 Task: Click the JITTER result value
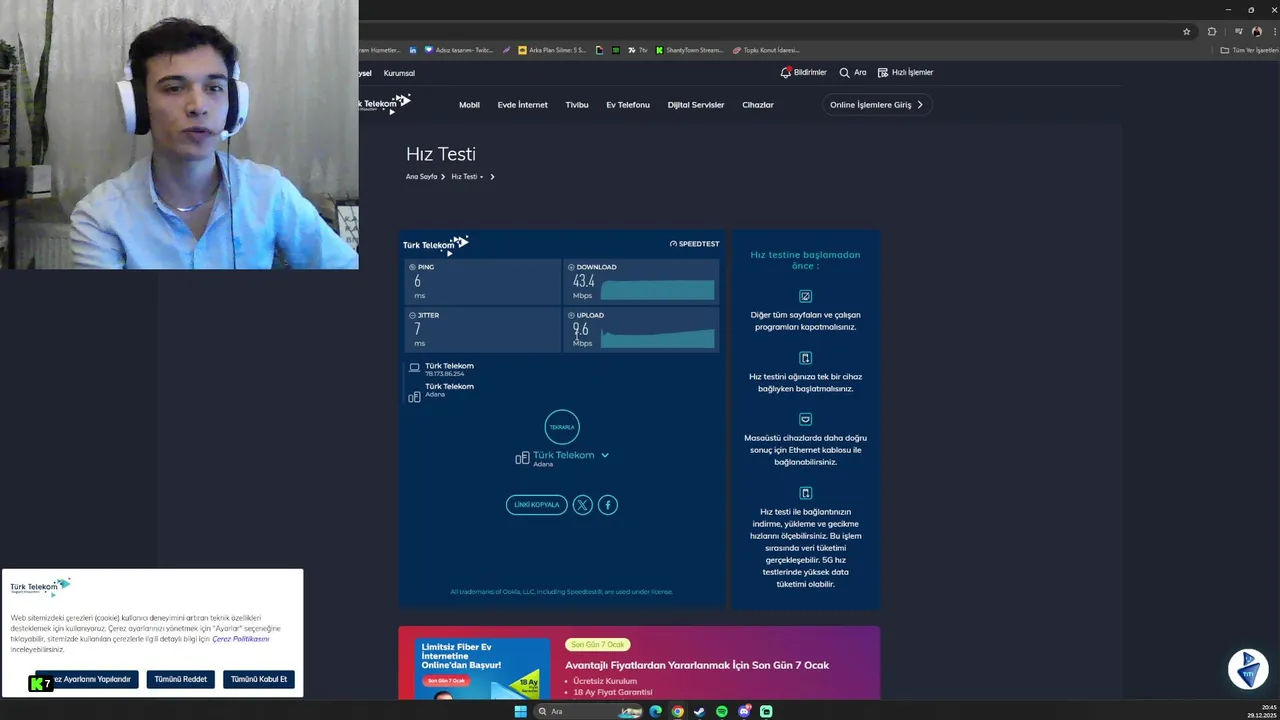pyautogui.click(x=417, y=330)
